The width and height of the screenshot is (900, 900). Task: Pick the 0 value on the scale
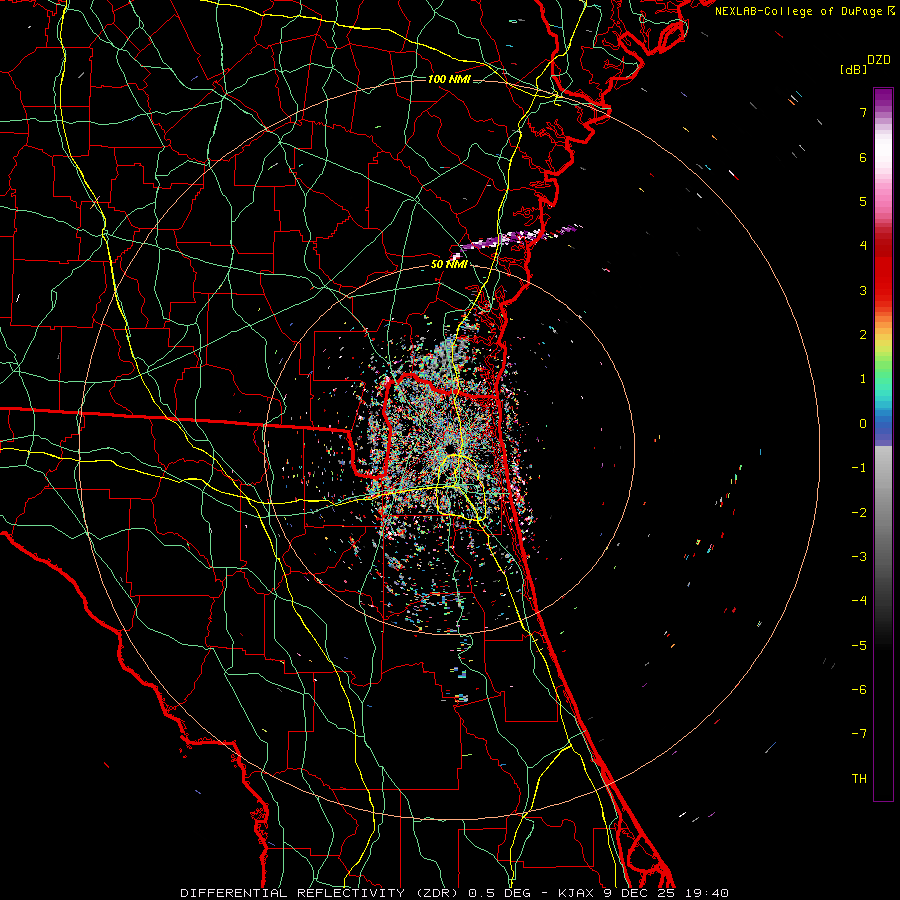tap(863, 424)
